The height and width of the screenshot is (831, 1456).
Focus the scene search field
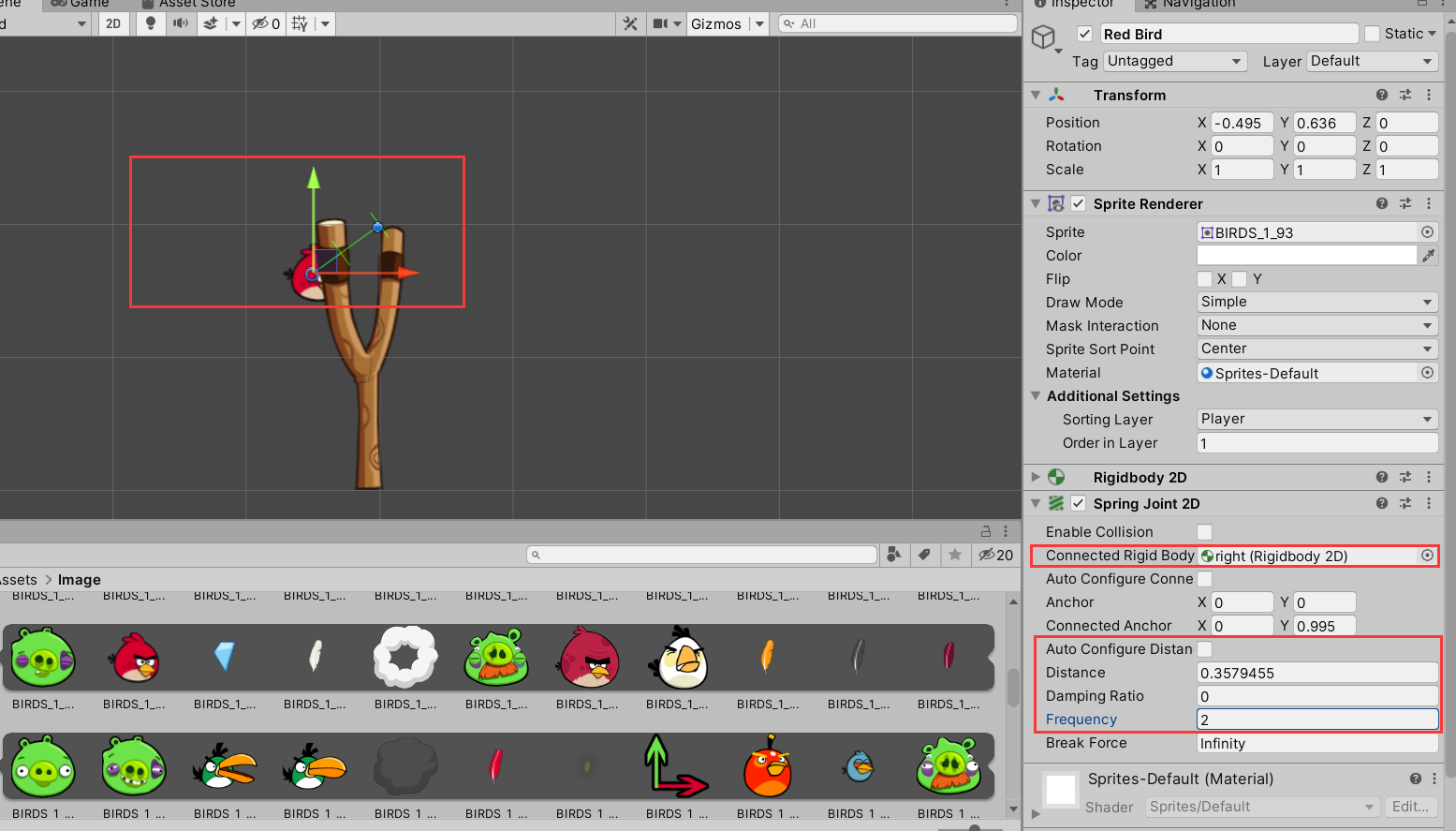coord(898,23)
